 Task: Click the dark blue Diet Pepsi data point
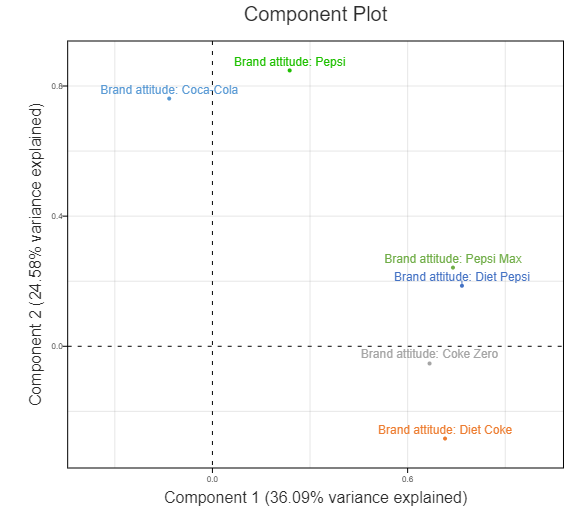pos(462,286)
